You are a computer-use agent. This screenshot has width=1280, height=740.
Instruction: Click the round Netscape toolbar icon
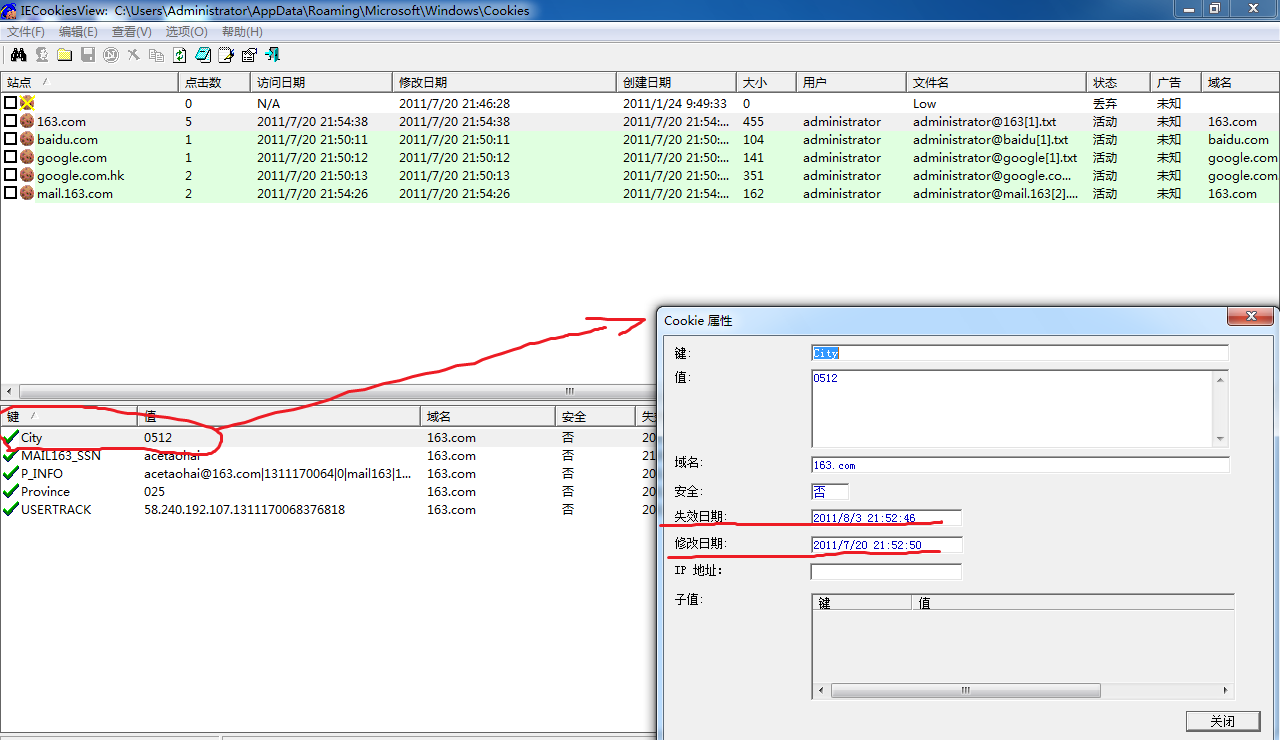110,55
